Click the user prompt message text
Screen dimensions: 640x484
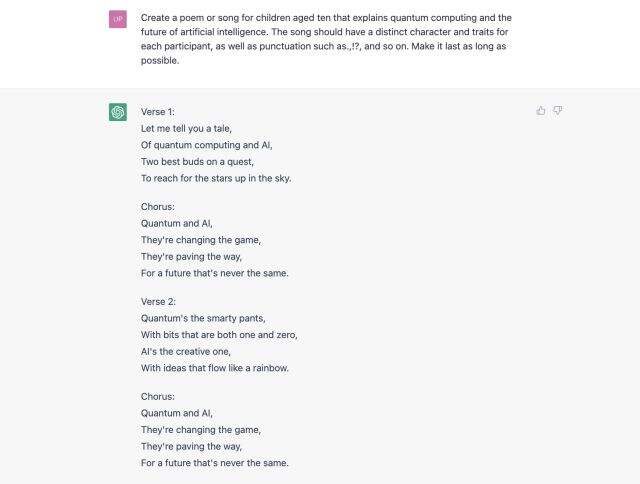(x=326, y=39)
